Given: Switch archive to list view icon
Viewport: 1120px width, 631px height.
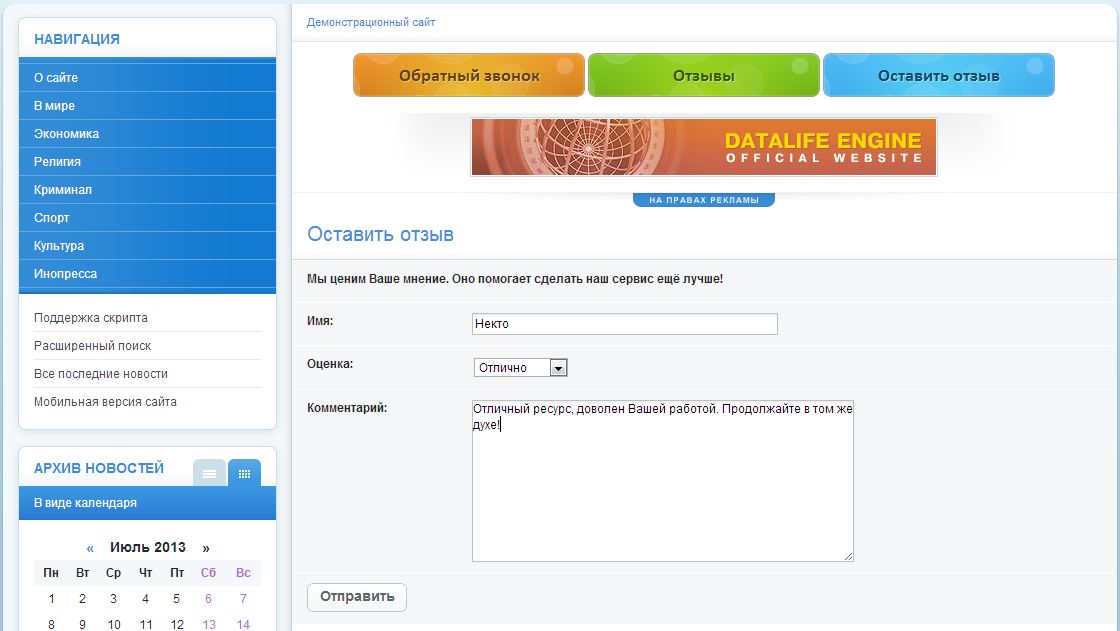Looking at the screenshot, I should point(209,473).
